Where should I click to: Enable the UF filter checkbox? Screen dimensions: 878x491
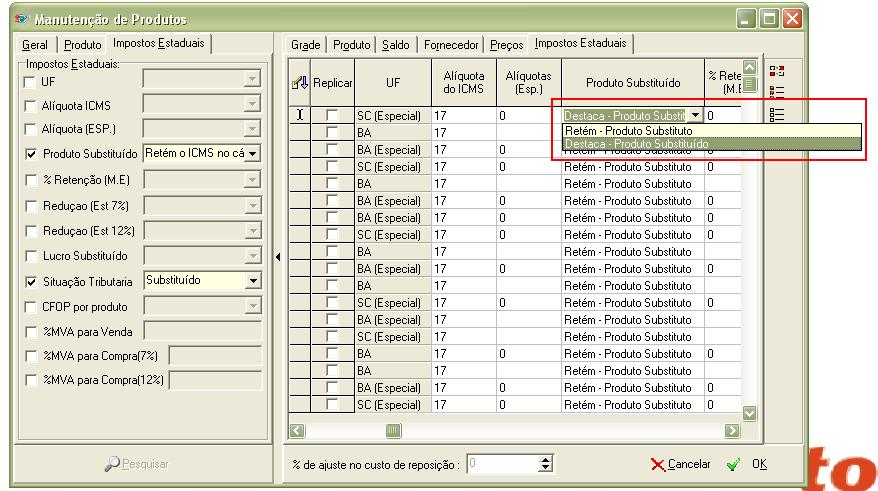point(30,82)
